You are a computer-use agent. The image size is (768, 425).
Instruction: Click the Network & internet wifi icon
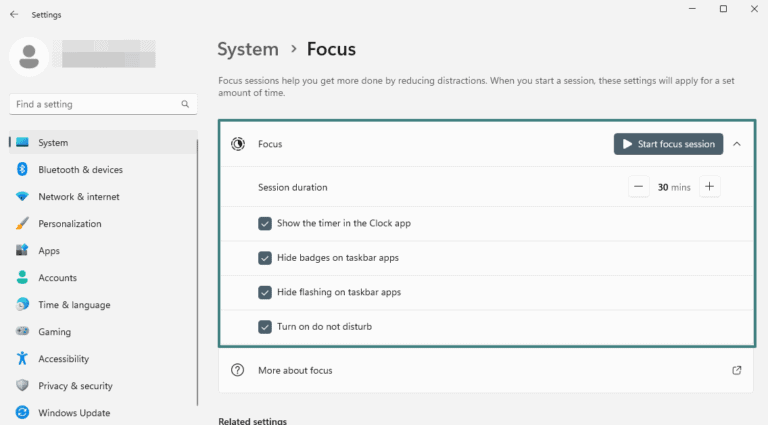pos(22,197)
